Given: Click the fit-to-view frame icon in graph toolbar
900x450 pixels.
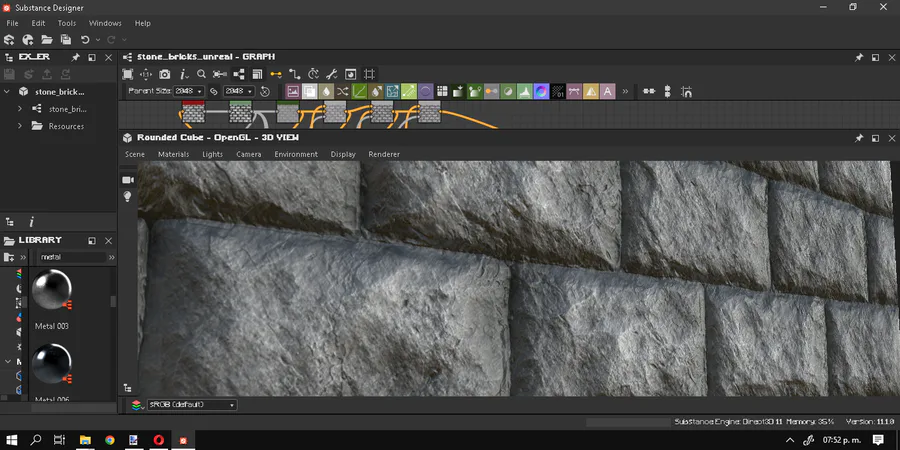Looking at the screenshot, I should (128, 74).
